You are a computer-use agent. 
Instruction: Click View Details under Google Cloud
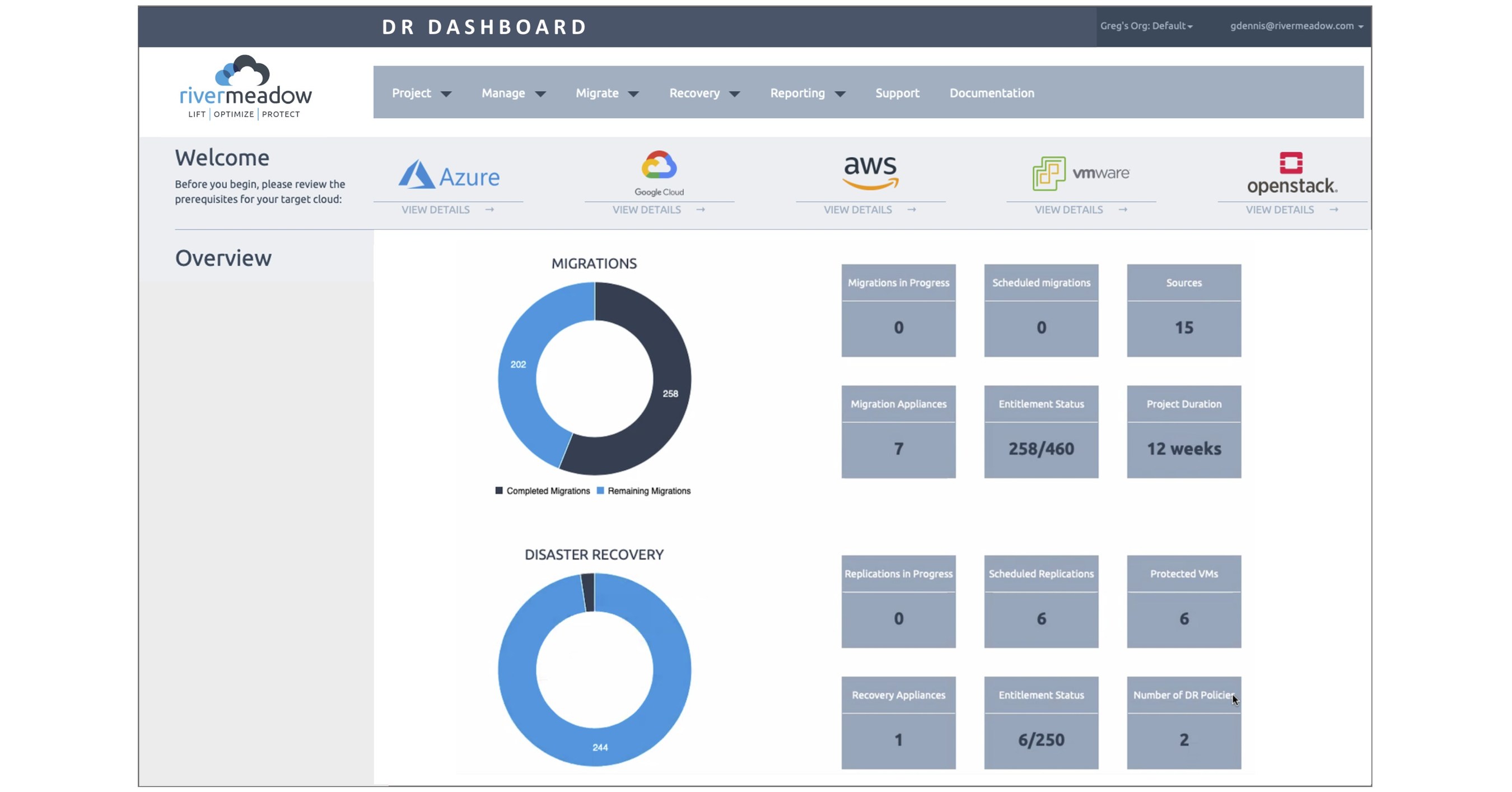(647, 209)
